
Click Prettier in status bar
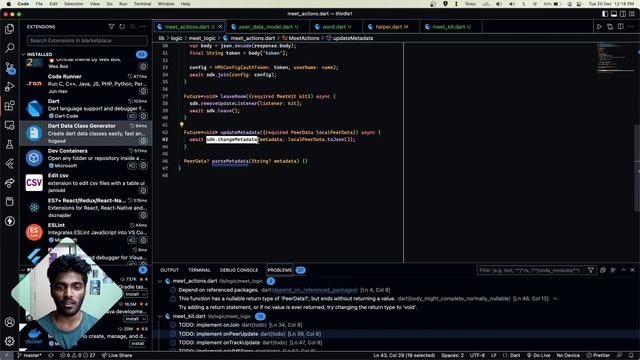tap(599, 356)
